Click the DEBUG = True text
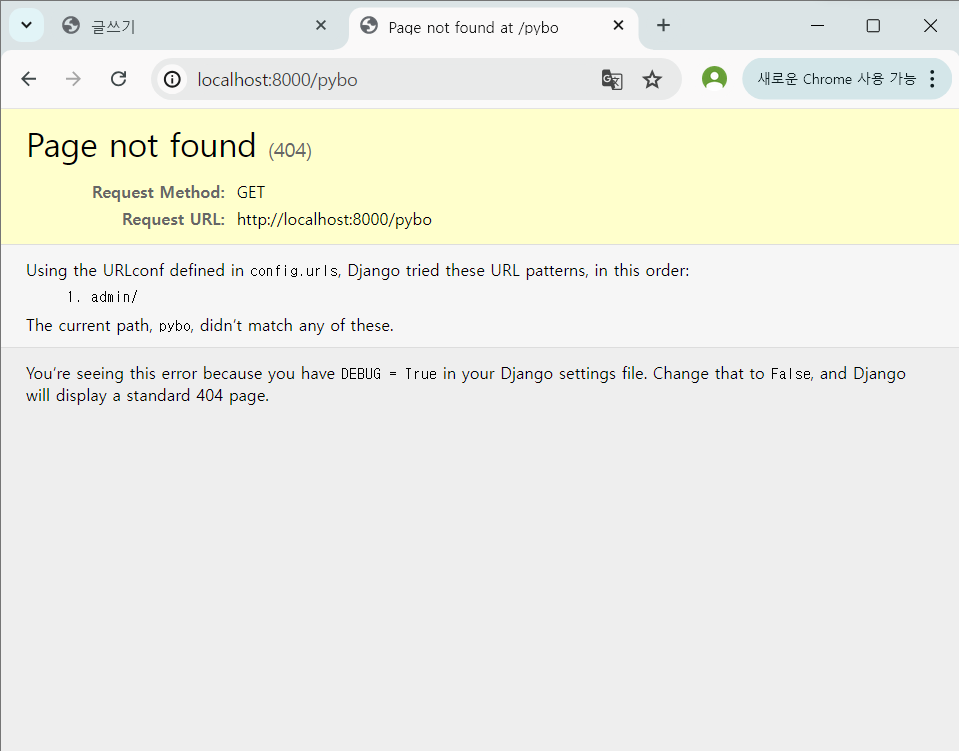The height and width of the screenshot is (751, 959). [389, 374]
